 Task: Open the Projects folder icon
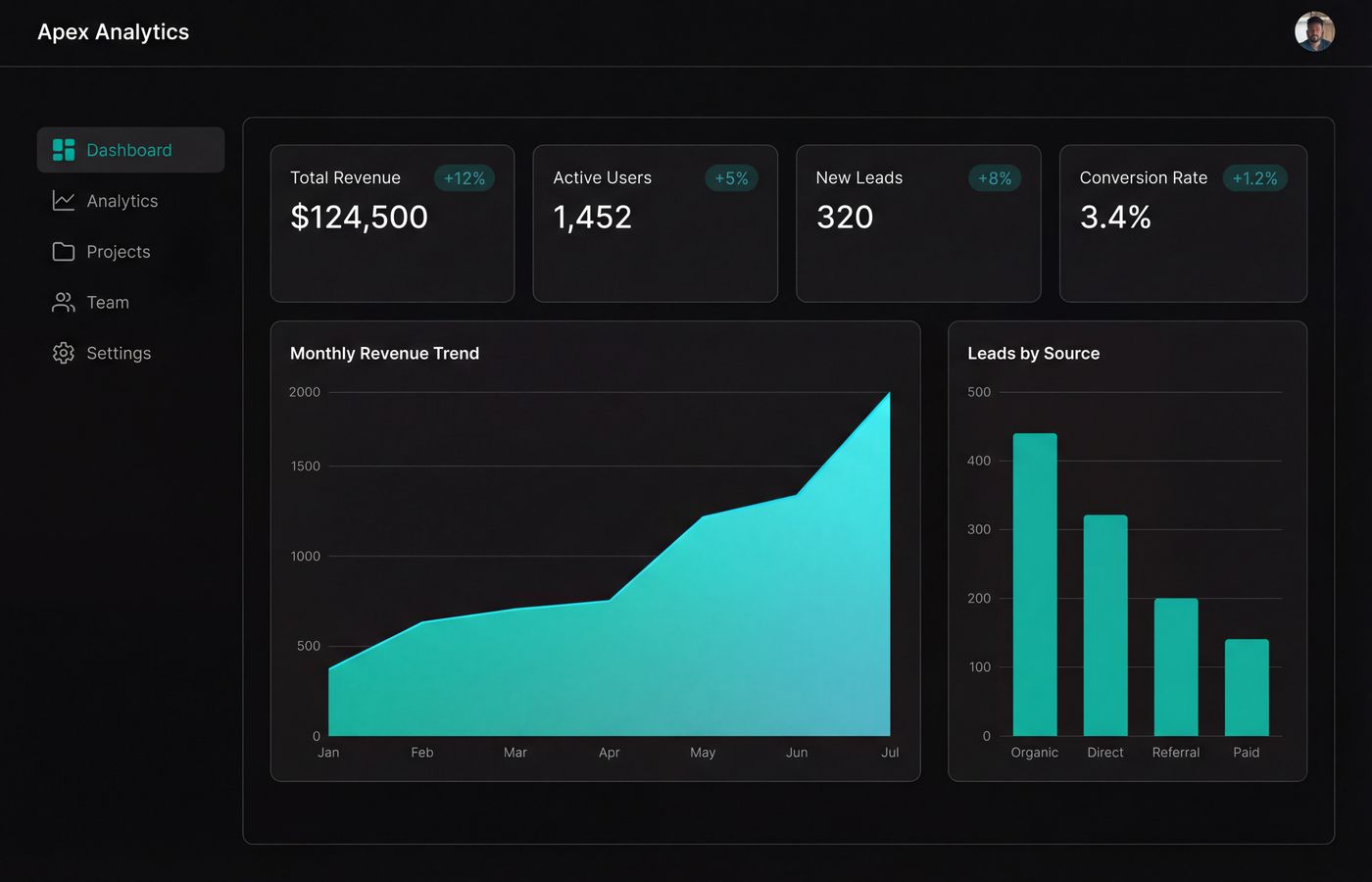63,251
